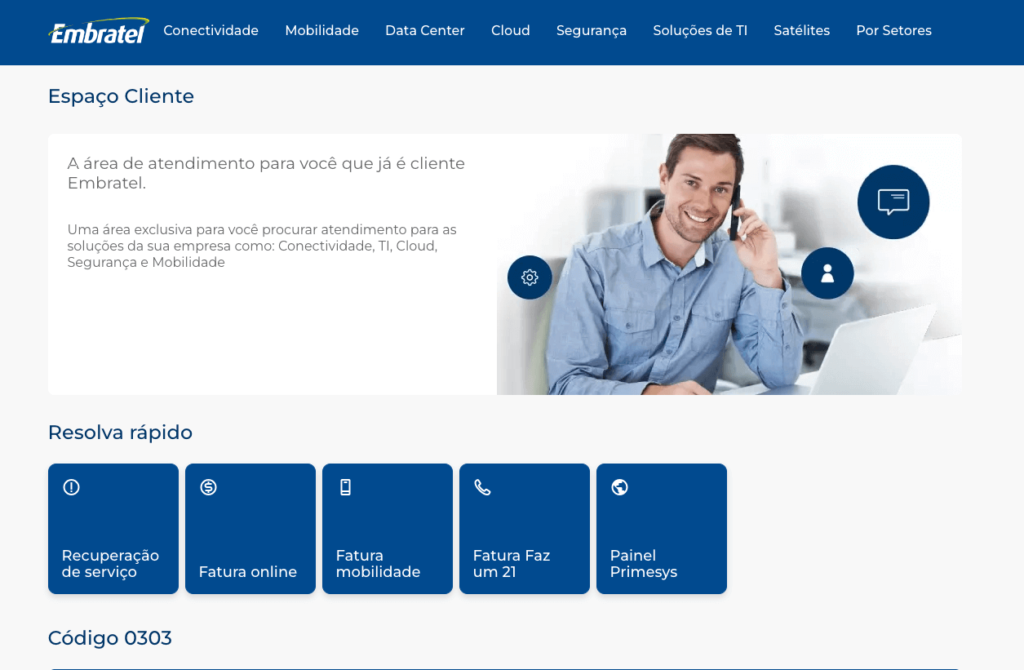Open the Por Setores navigation dropdown
The width and height of the screenshot is (1024, 670).
(893, 30)
